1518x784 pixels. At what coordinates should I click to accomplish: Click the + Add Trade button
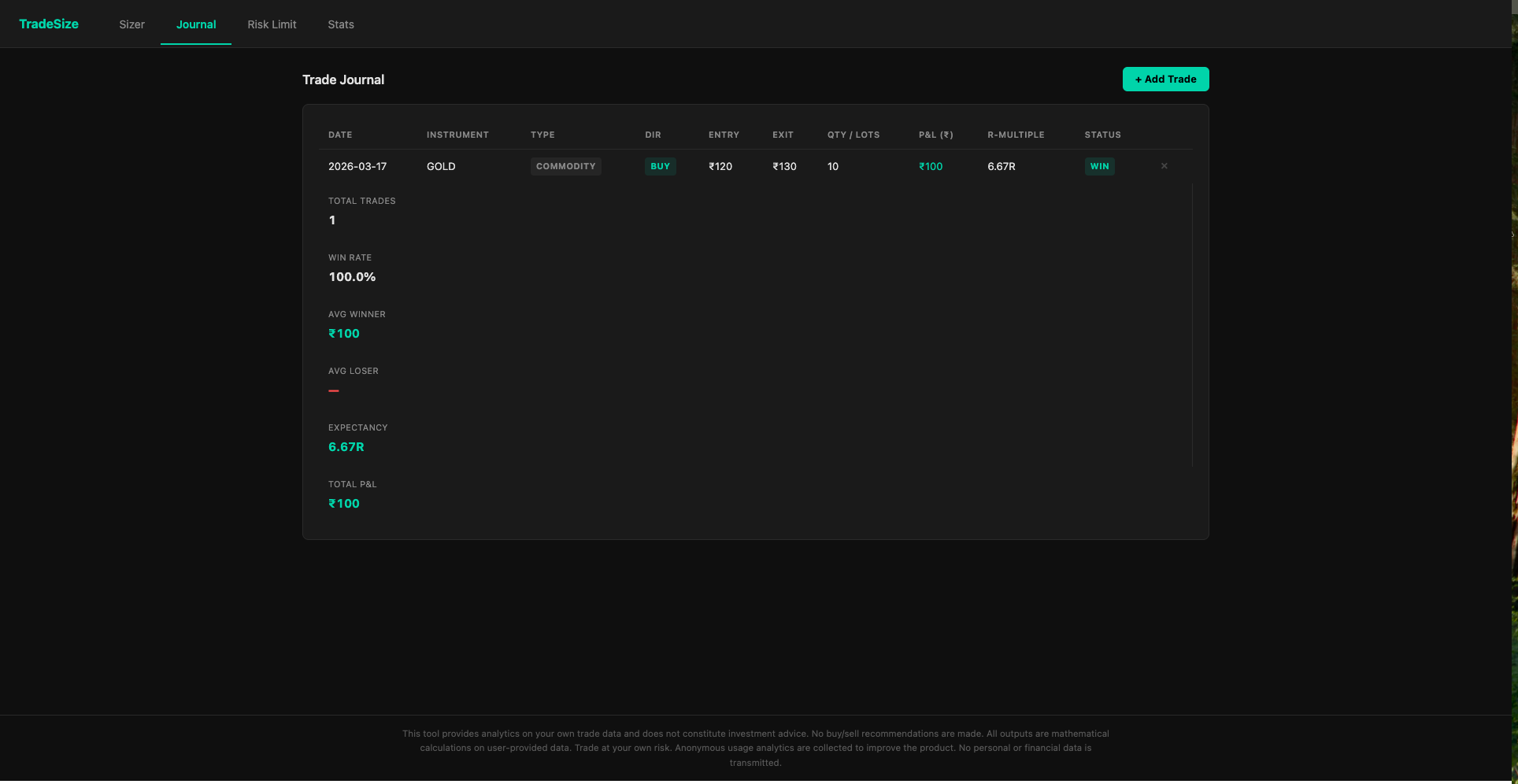(x=1165, y=79)
